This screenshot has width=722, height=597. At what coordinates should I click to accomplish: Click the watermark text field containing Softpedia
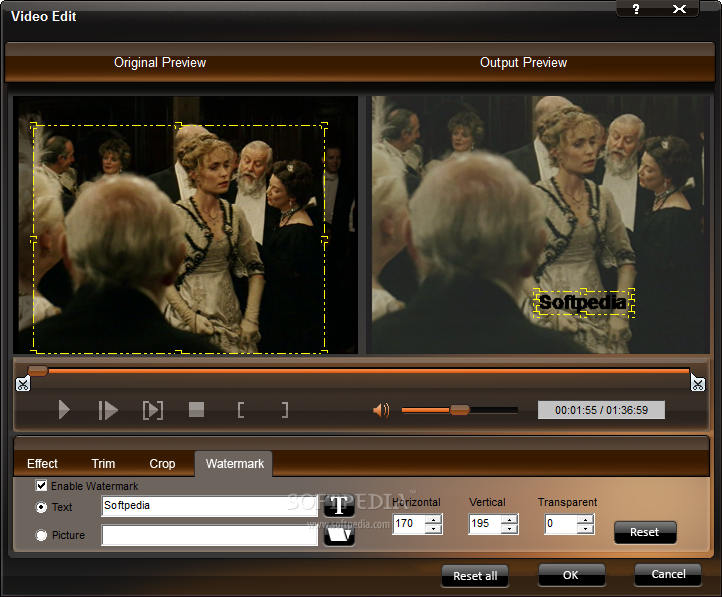coord(210,506)
